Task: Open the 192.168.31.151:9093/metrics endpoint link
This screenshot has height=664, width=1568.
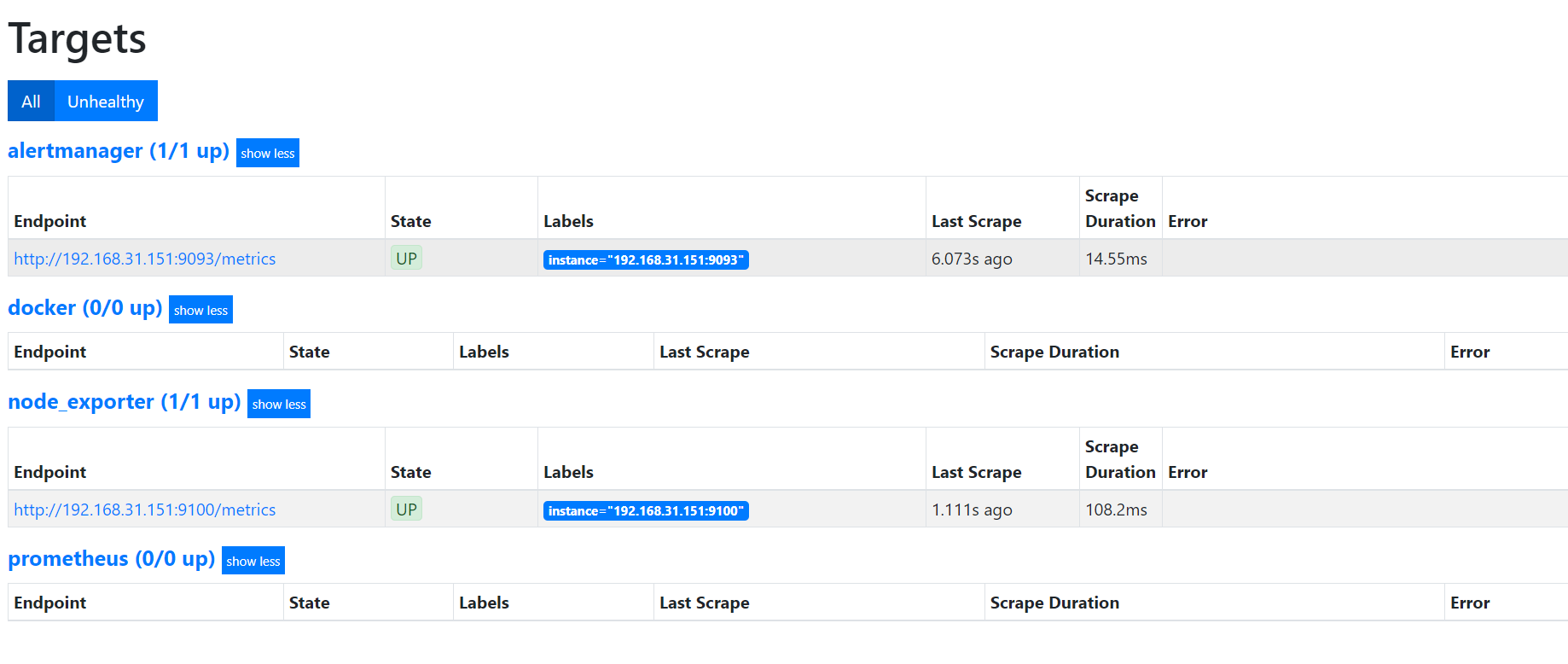Action: tap(145, 259)
